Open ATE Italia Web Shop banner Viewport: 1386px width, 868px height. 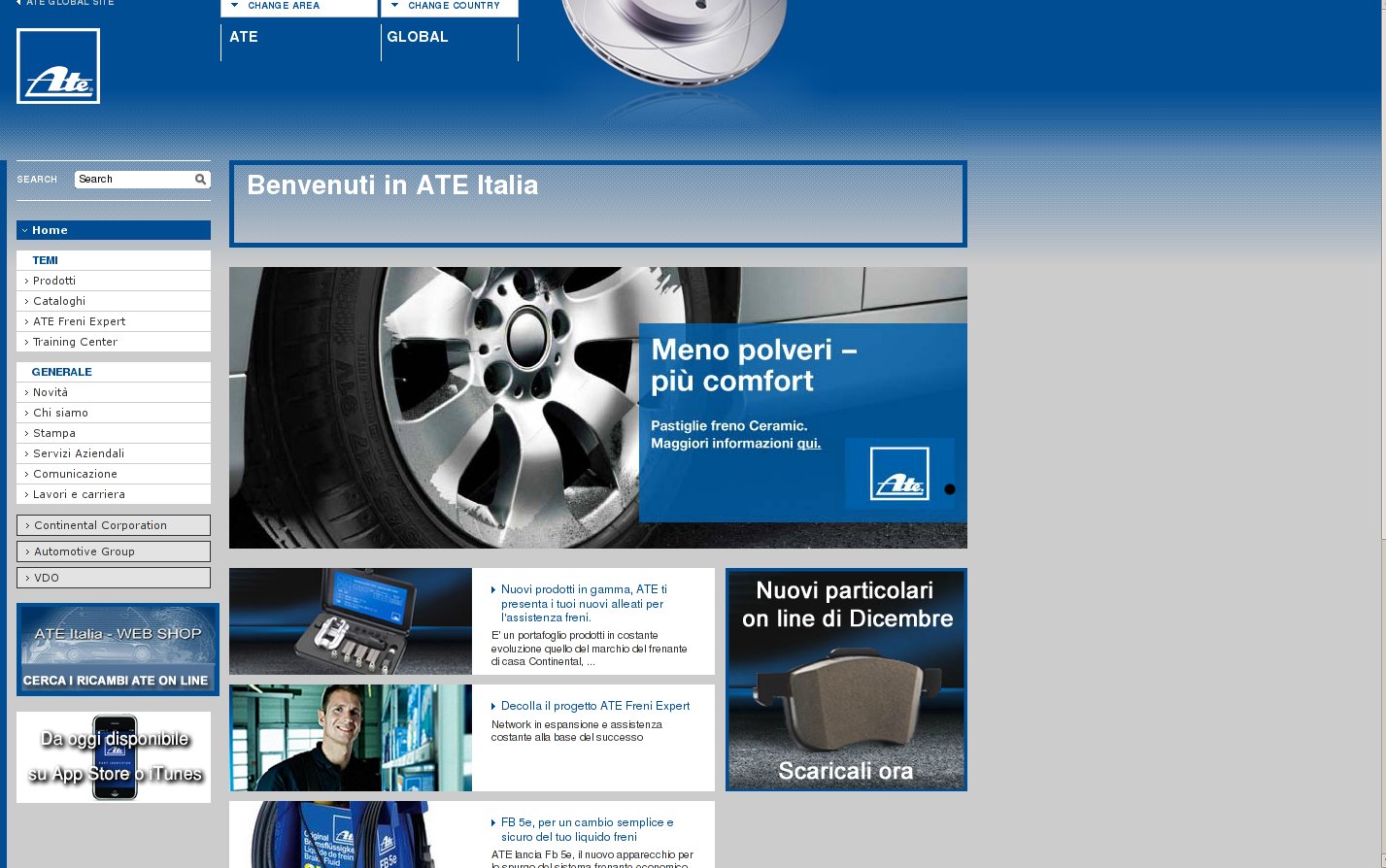point(118,650)
